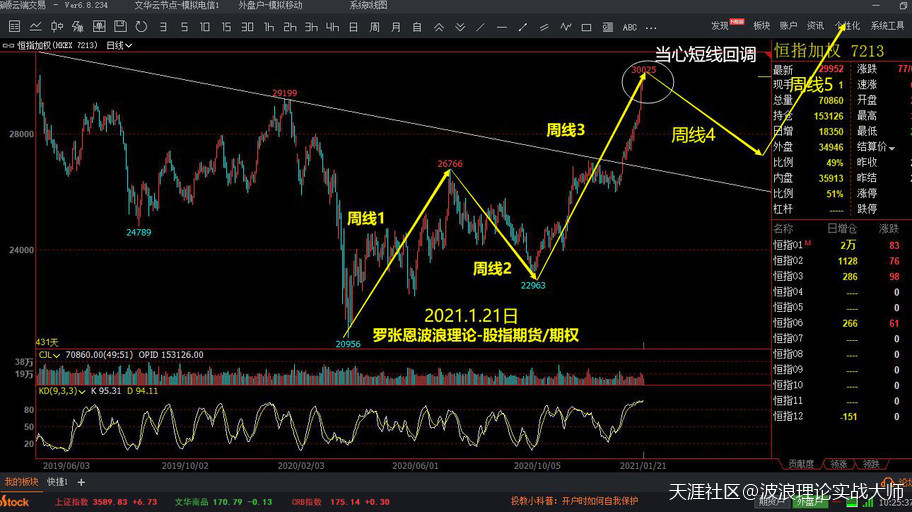
Task: Select the 恒指12 contract row
Action: click(842, 417)
